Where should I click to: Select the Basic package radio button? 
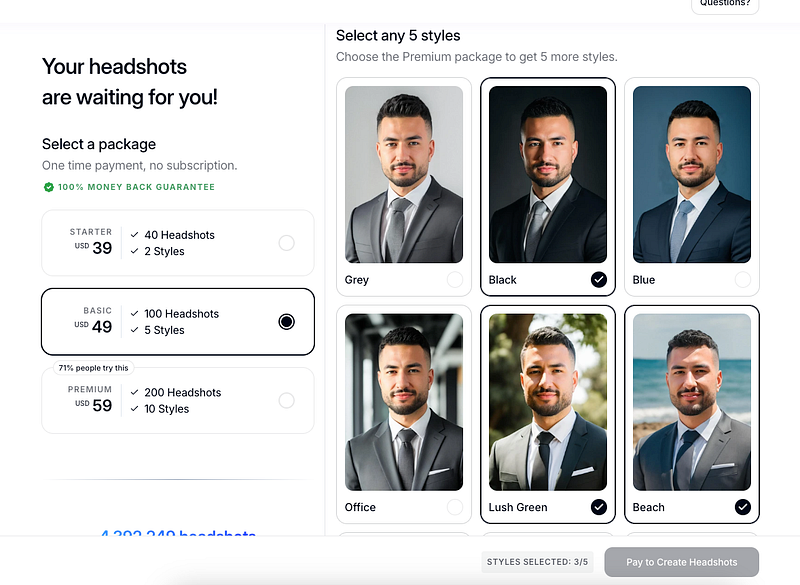click(x=287, y=321)
